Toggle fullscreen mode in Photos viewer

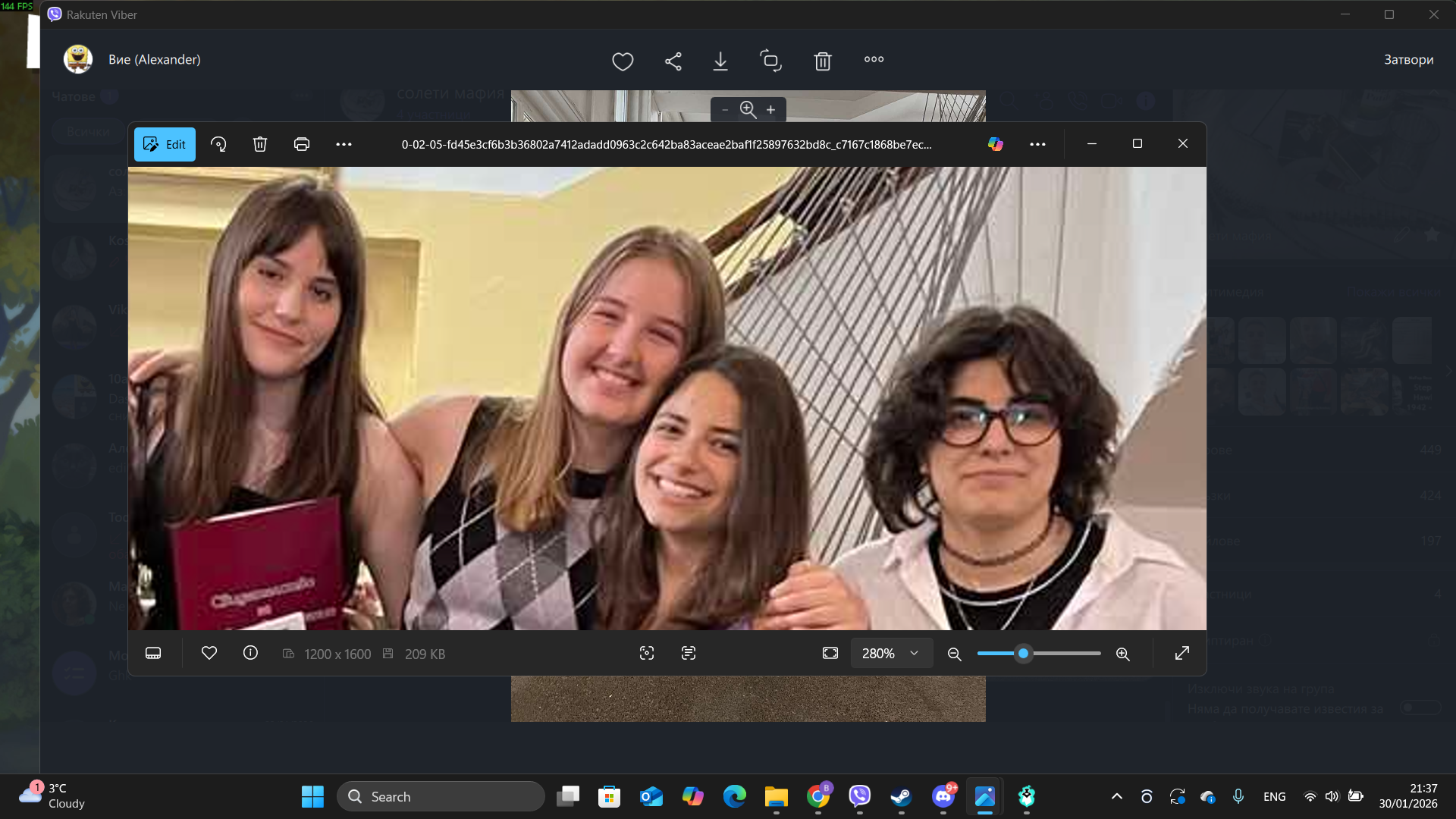(1181, 653)
